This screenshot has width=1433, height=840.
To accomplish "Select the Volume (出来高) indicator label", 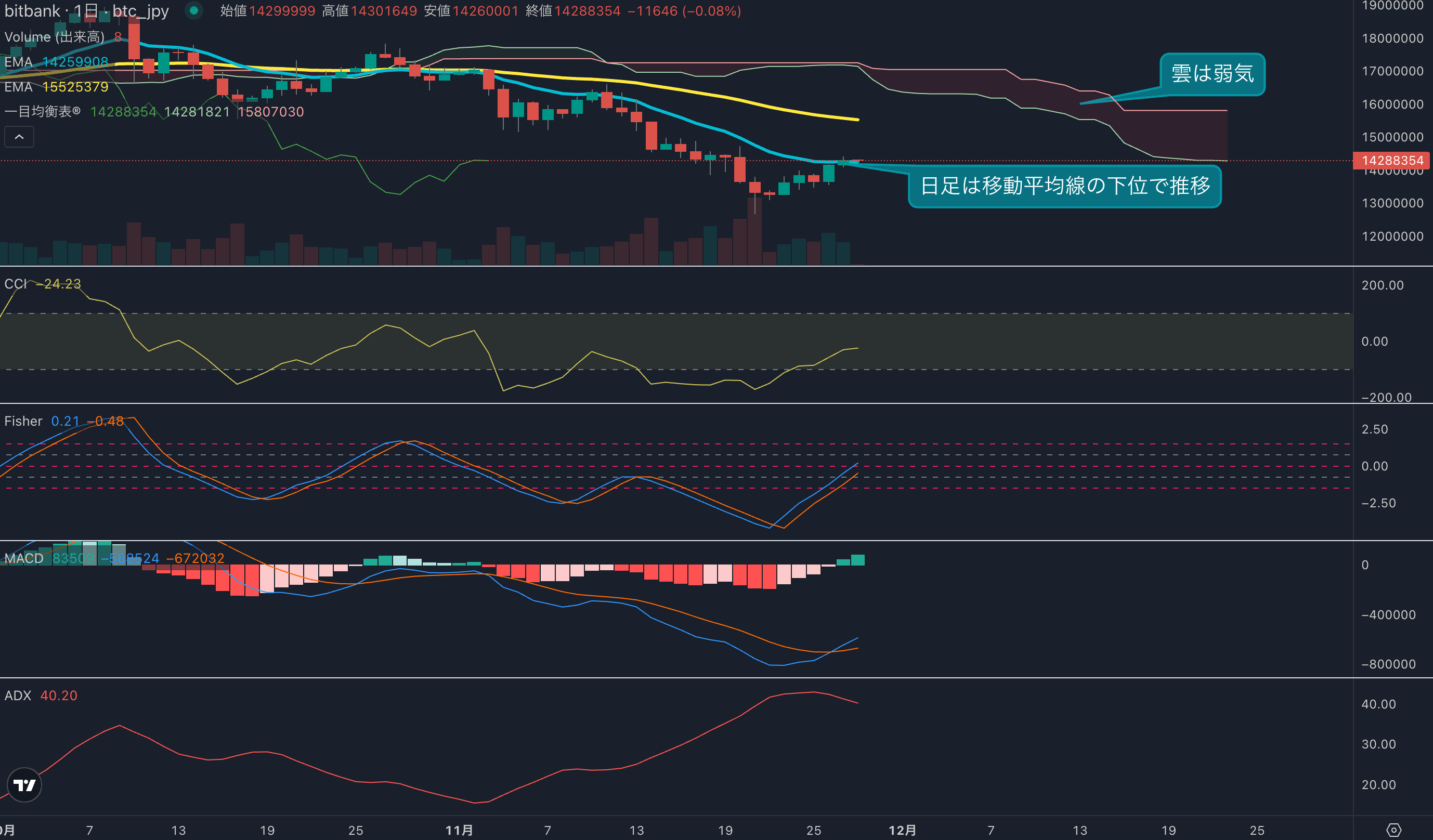I will pos(54,37).
